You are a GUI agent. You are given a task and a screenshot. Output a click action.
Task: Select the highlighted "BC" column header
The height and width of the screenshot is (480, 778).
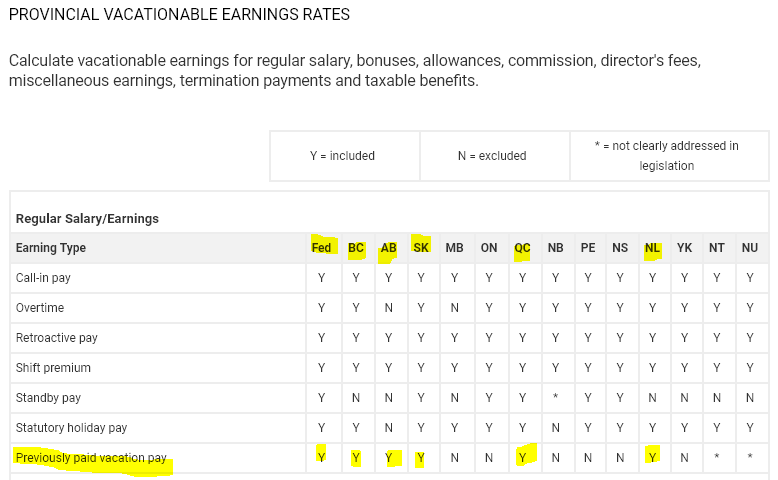356,248
